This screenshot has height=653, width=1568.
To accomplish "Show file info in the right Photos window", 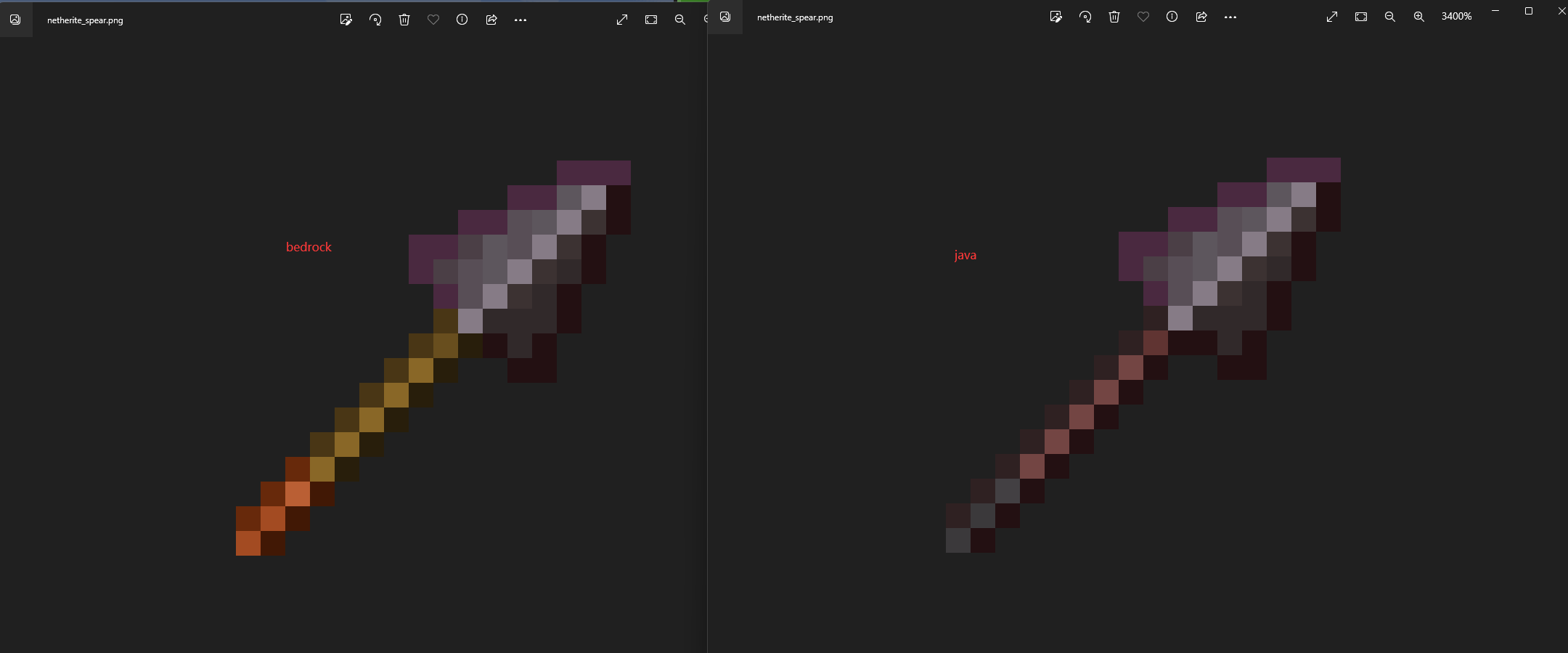I will [x=1172, y=17].
